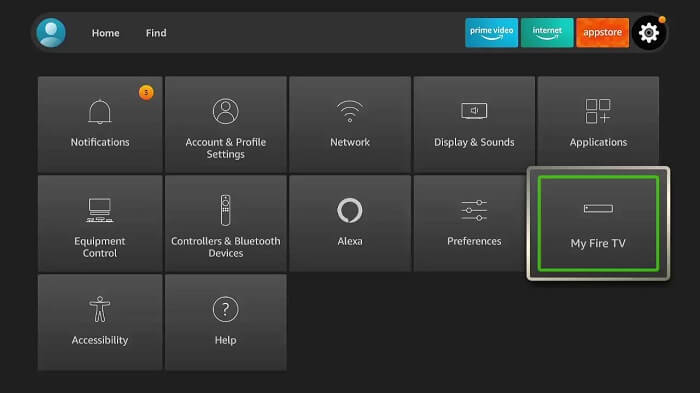Open the Notifications tile
This screenshot has height=393, width=700.
coord(100,124)
